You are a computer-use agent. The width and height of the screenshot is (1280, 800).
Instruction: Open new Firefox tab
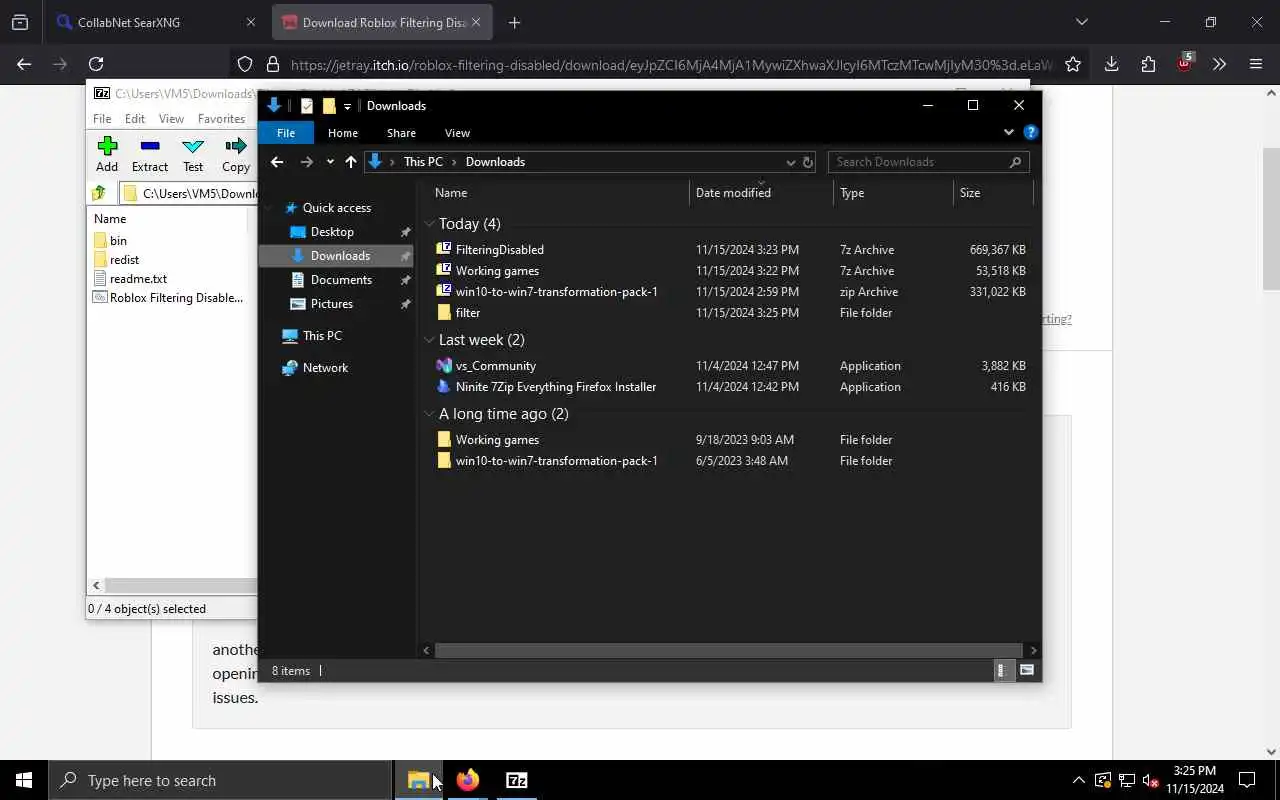point(514,22)
